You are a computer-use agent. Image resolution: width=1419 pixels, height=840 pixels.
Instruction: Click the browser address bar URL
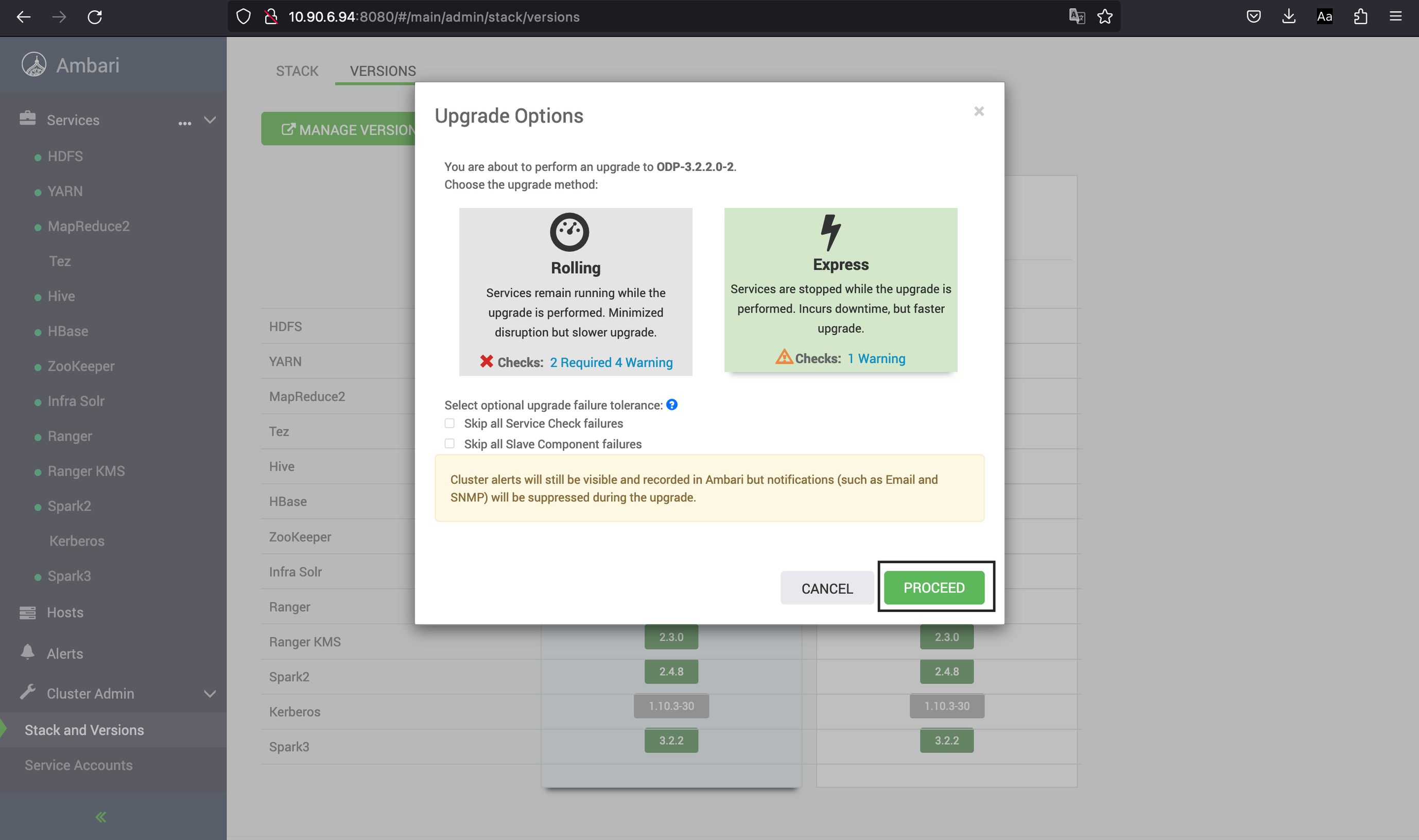point(435,17)
